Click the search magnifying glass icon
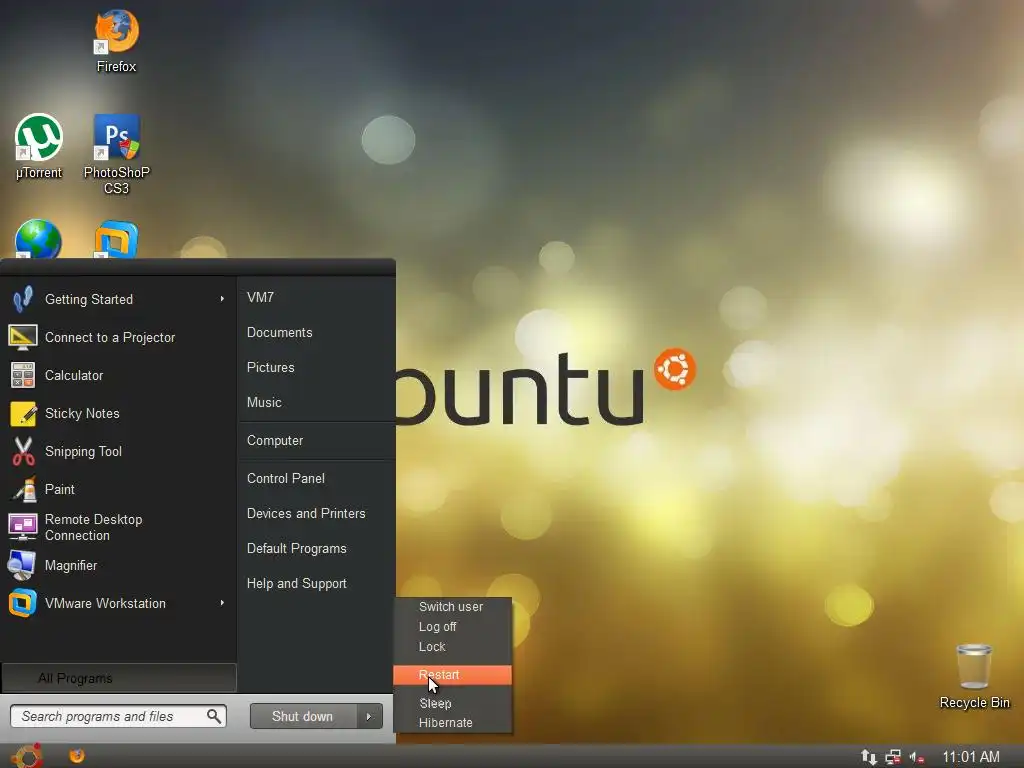 click(x=214, y=716)
